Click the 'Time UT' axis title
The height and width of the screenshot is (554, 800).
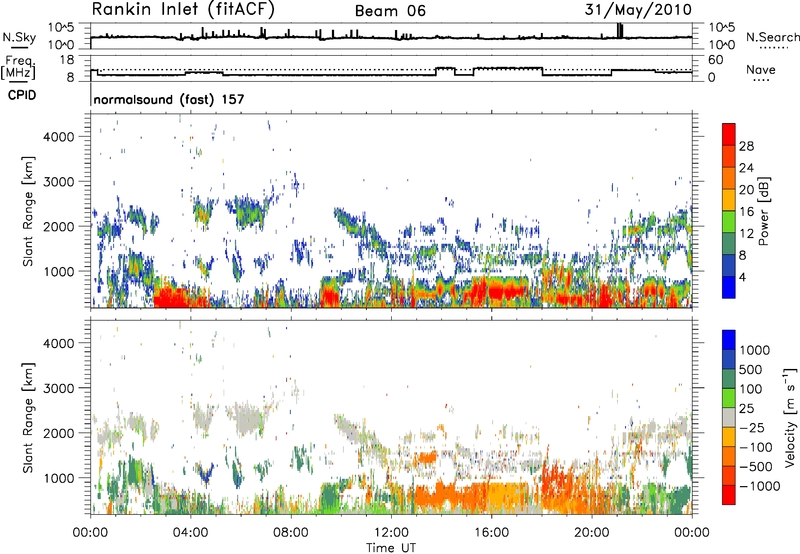[x=391, y=547]
